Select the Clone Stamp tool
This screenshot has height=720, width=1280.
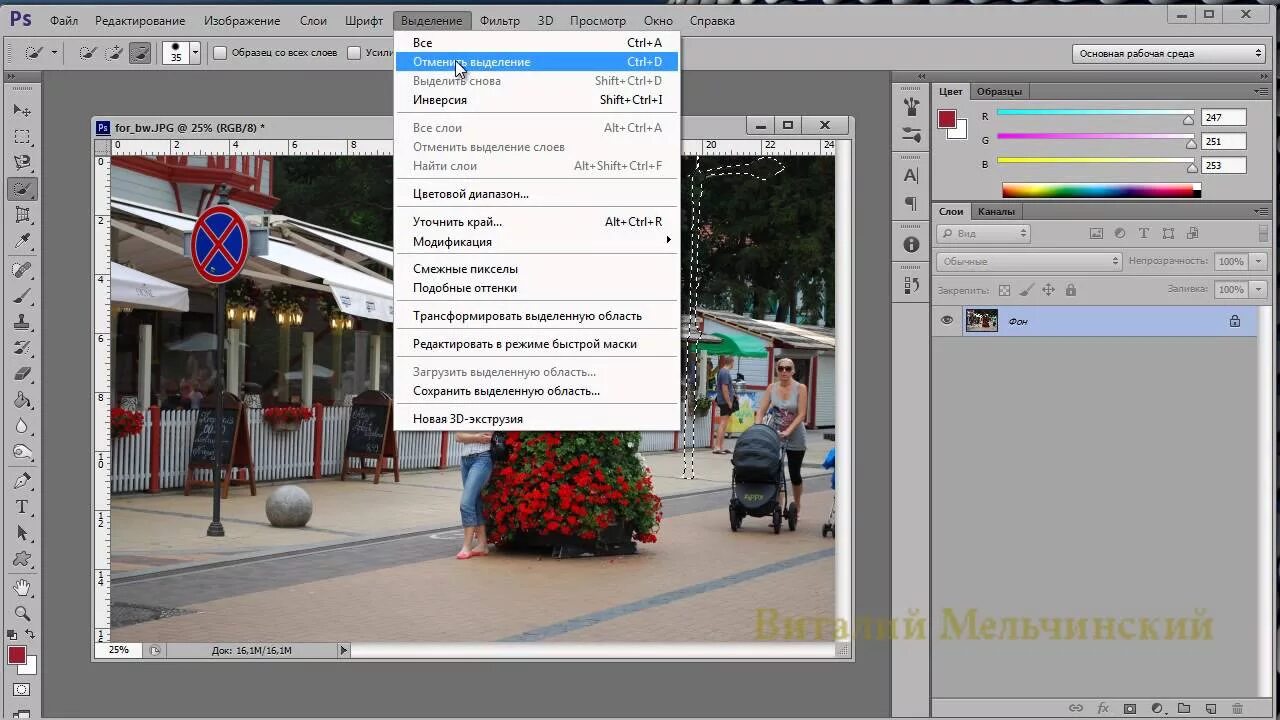coord(22,322)
